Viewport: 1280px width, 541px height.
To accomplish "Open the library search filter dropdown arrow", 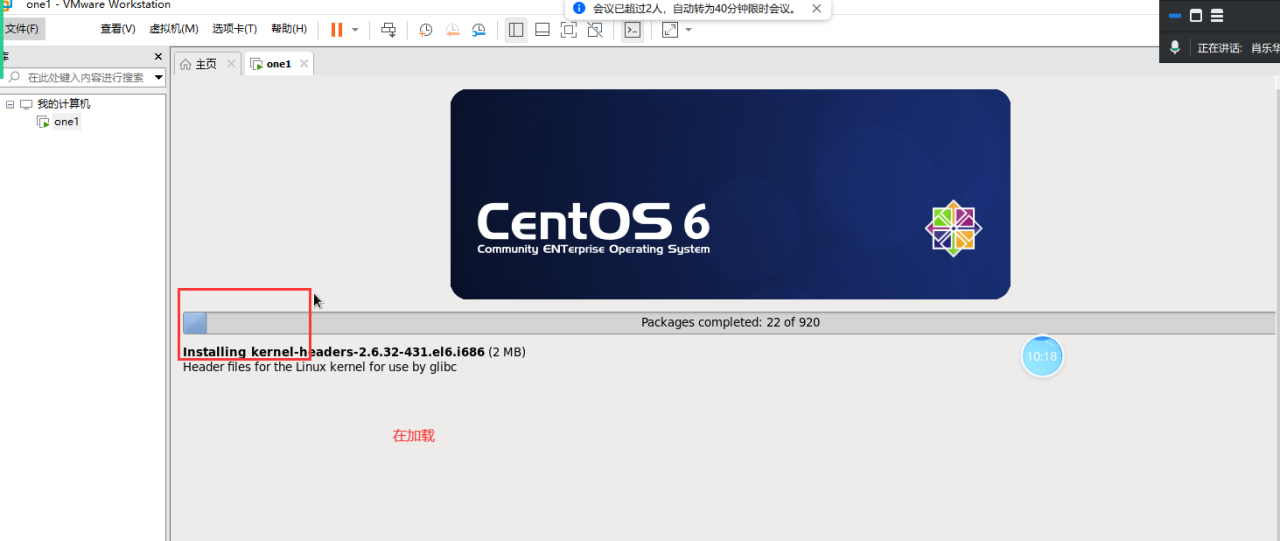I will tap(159, 77).
